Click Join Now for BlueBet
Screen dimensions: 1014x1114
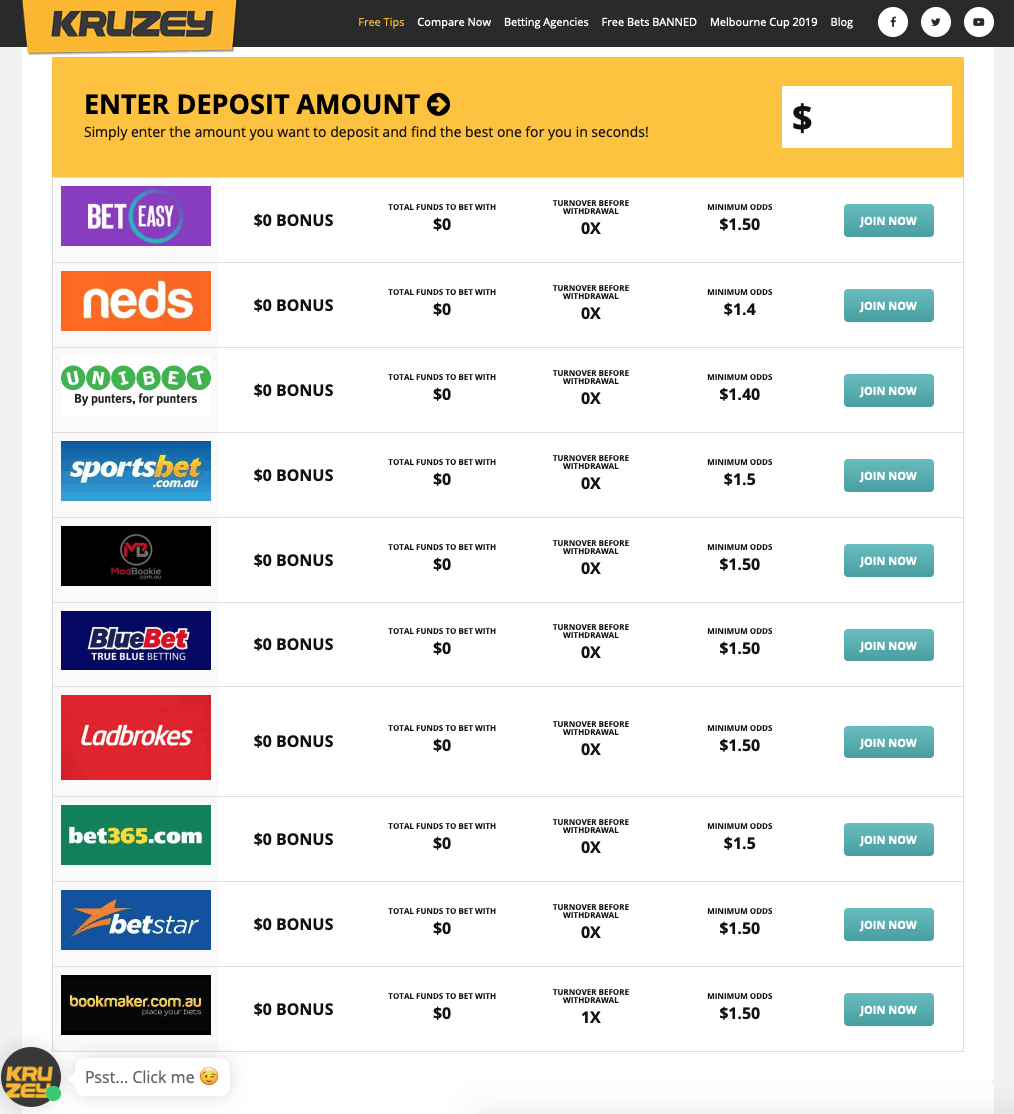888,646
